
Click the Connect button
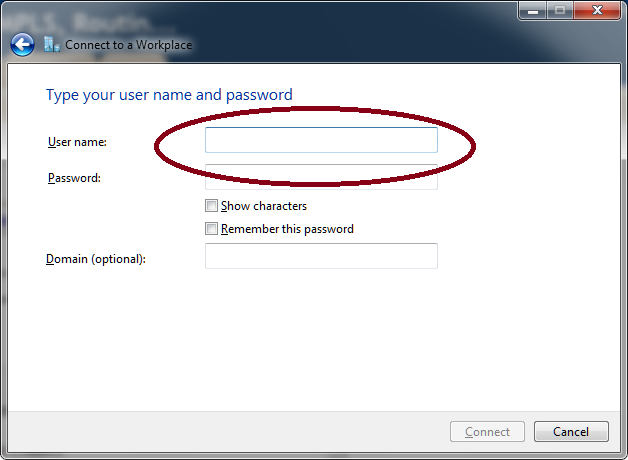(x=487, y=432)
